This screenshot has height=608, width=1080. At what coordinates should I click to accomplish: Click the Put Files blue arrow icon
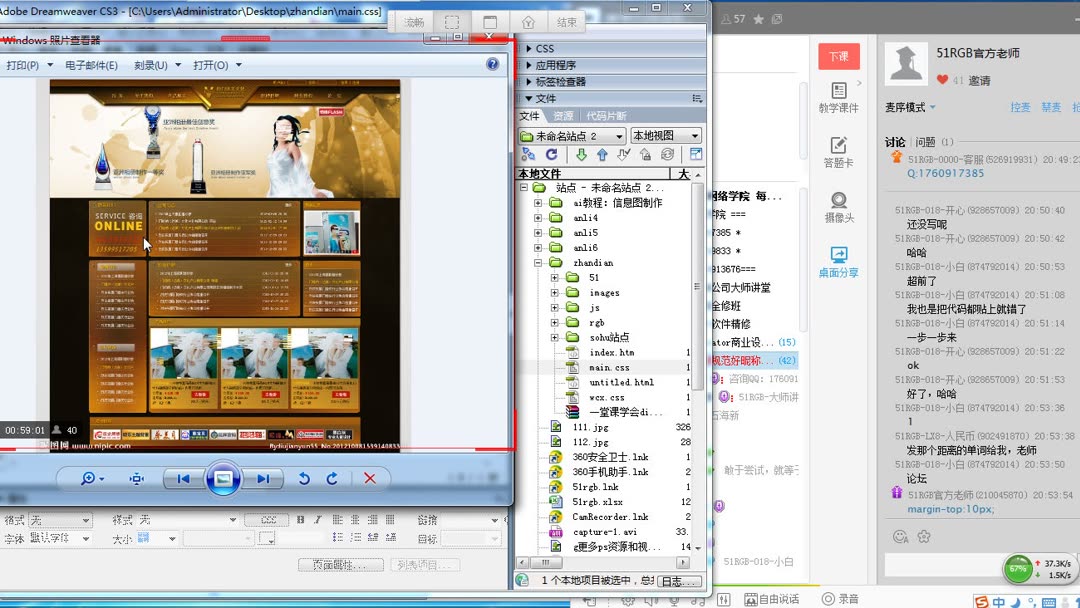602,154
